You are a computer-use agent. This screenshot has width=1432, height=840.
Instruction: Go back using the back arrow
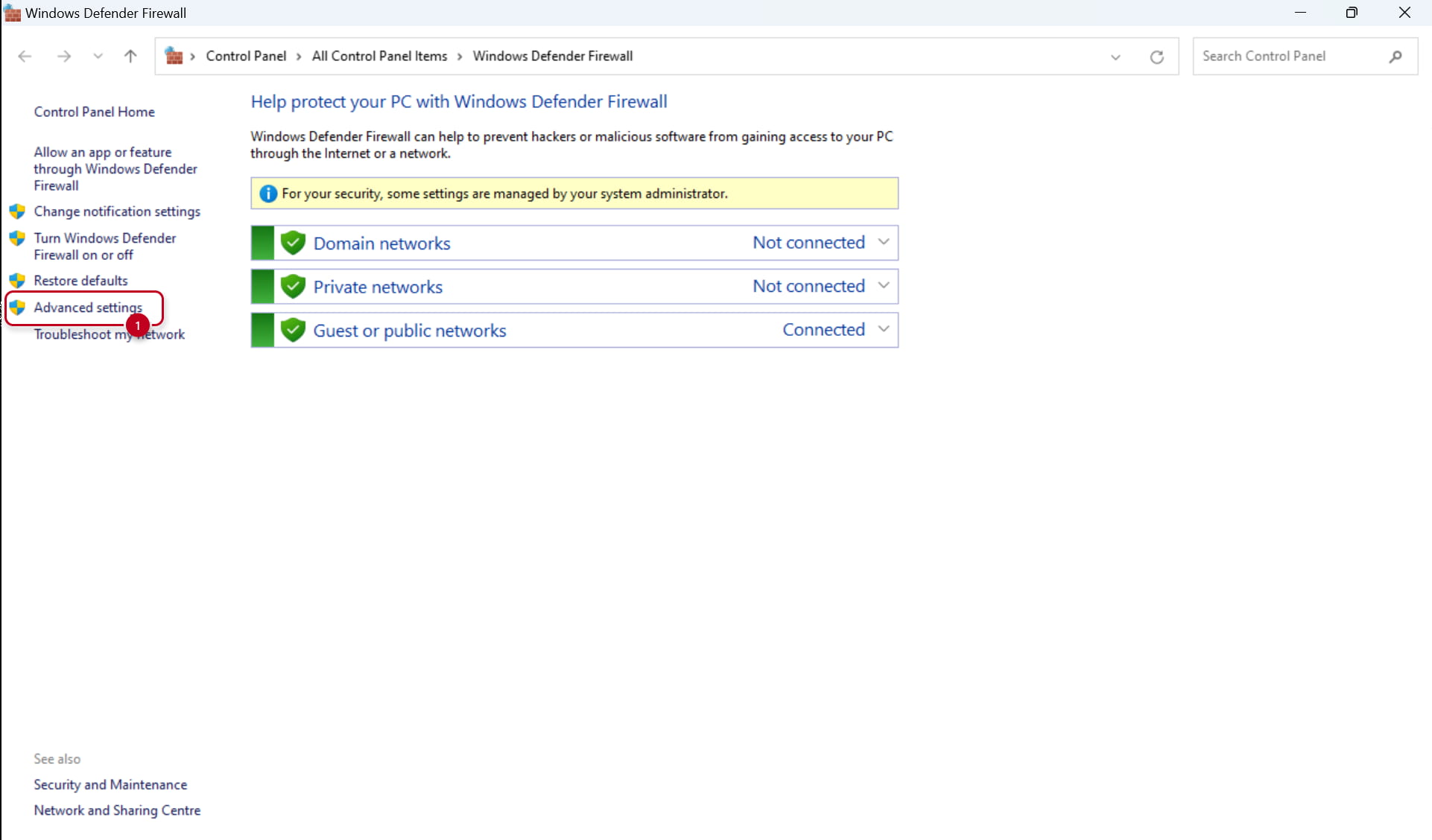[x=25, y=57]
